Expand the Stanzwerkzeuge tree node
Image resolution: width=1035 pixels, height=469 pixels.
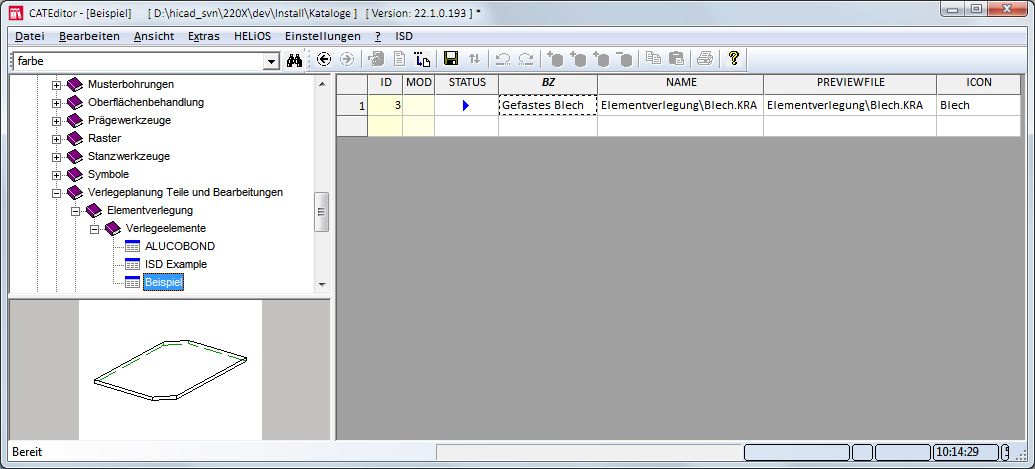(57, 157)
